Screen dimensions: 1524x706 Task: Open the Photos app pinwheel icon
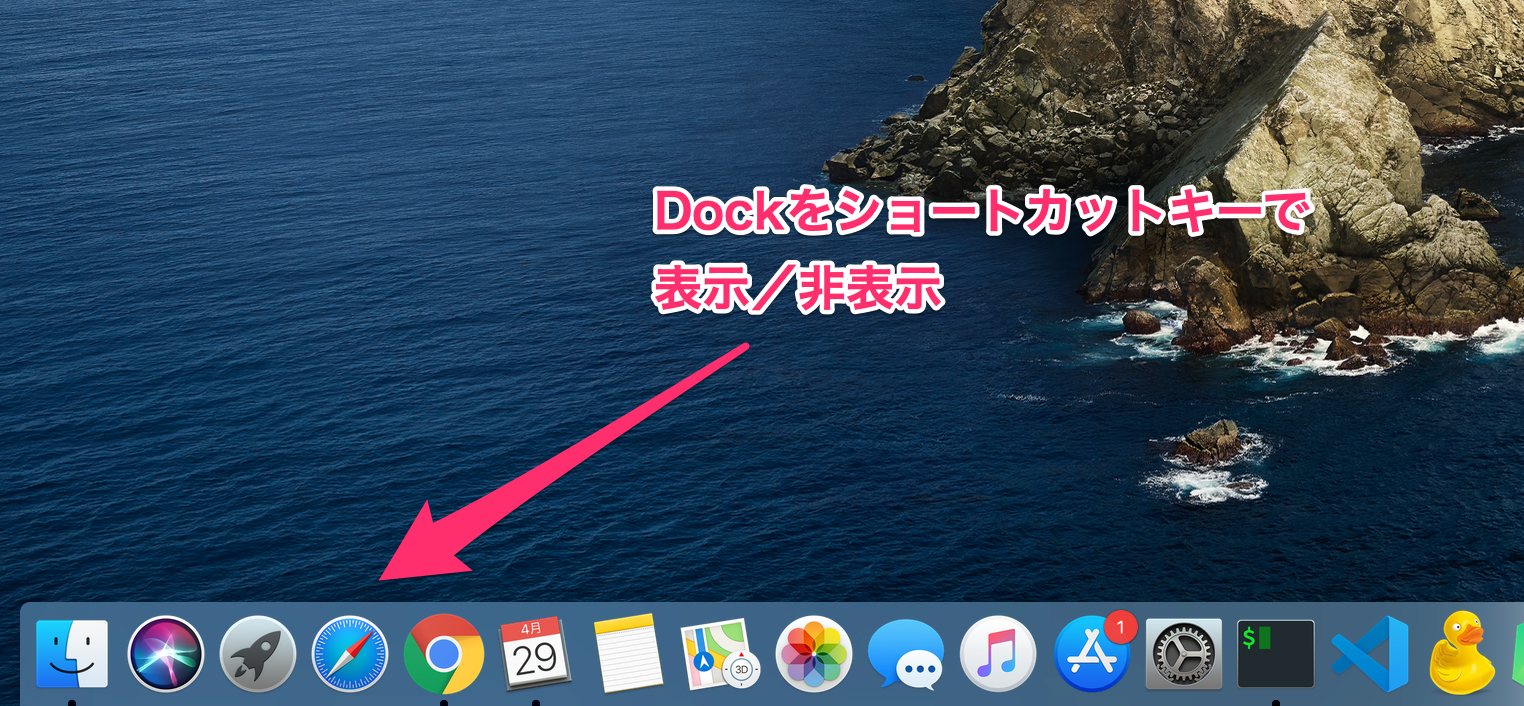pos(813,654)
